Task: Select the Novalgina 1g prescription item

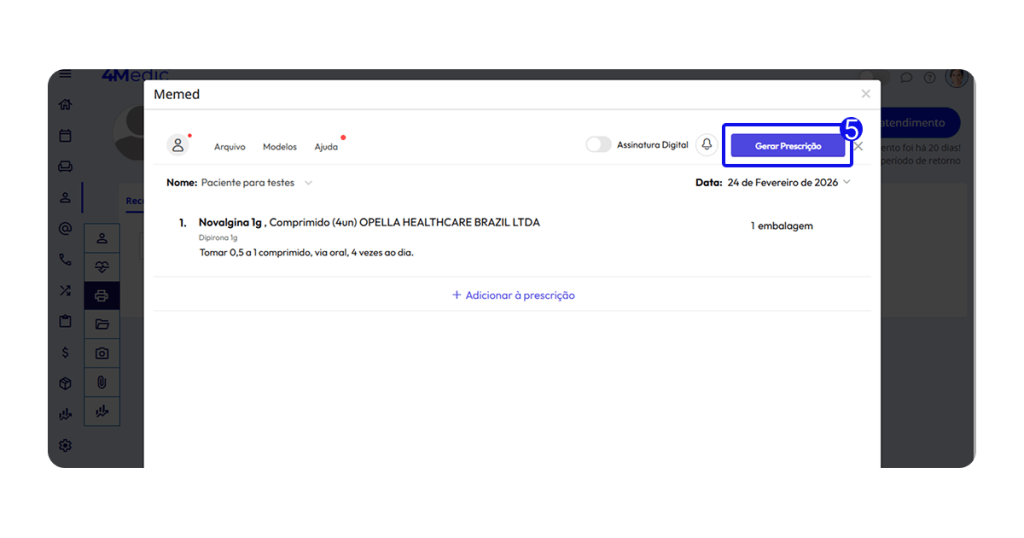Action: (368, 223)
